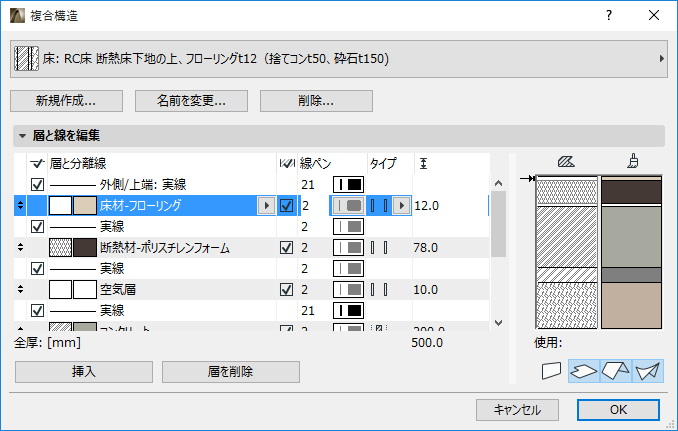
Task: Toggle the fill pen checkbox for 空気層
Action: click(286, 290)
